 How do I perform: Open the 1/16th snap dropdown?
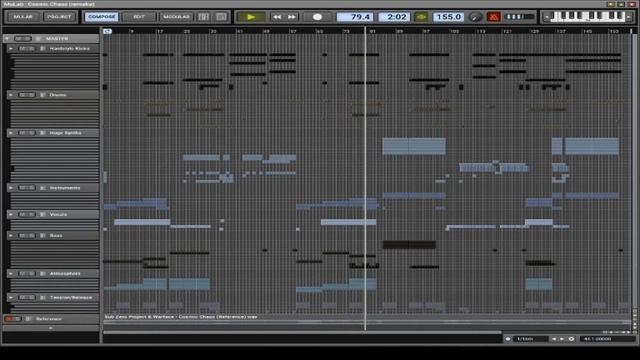tap(531, 339)
